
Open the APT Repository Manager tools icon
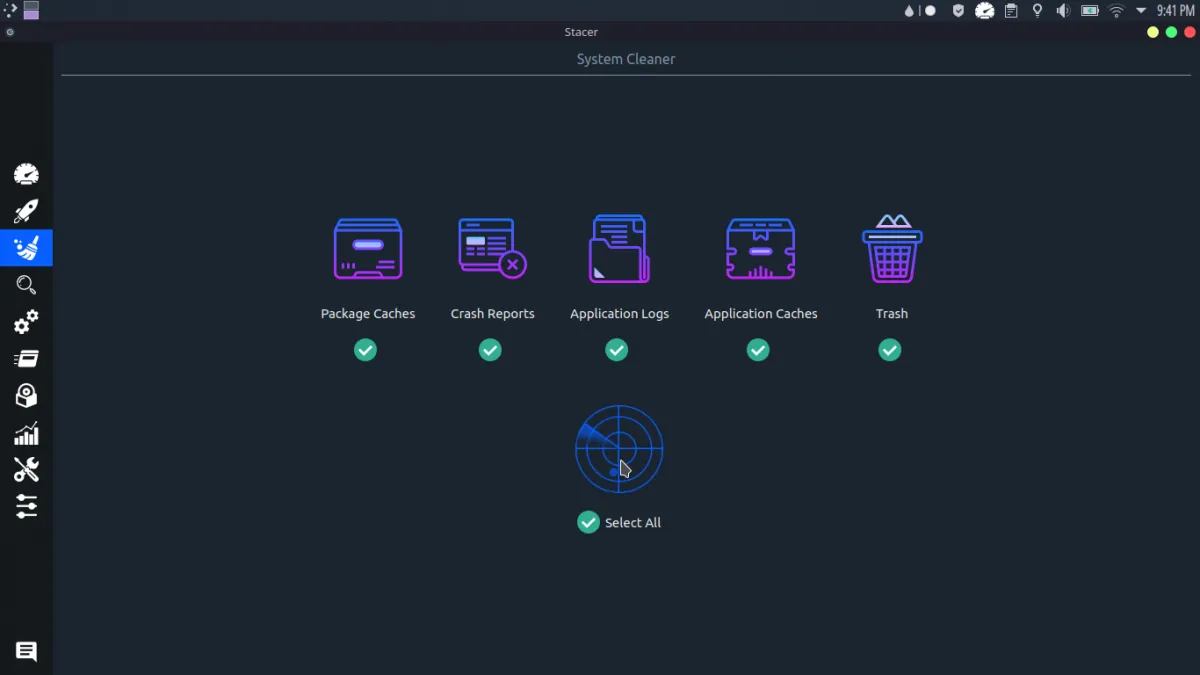point(26,469)
